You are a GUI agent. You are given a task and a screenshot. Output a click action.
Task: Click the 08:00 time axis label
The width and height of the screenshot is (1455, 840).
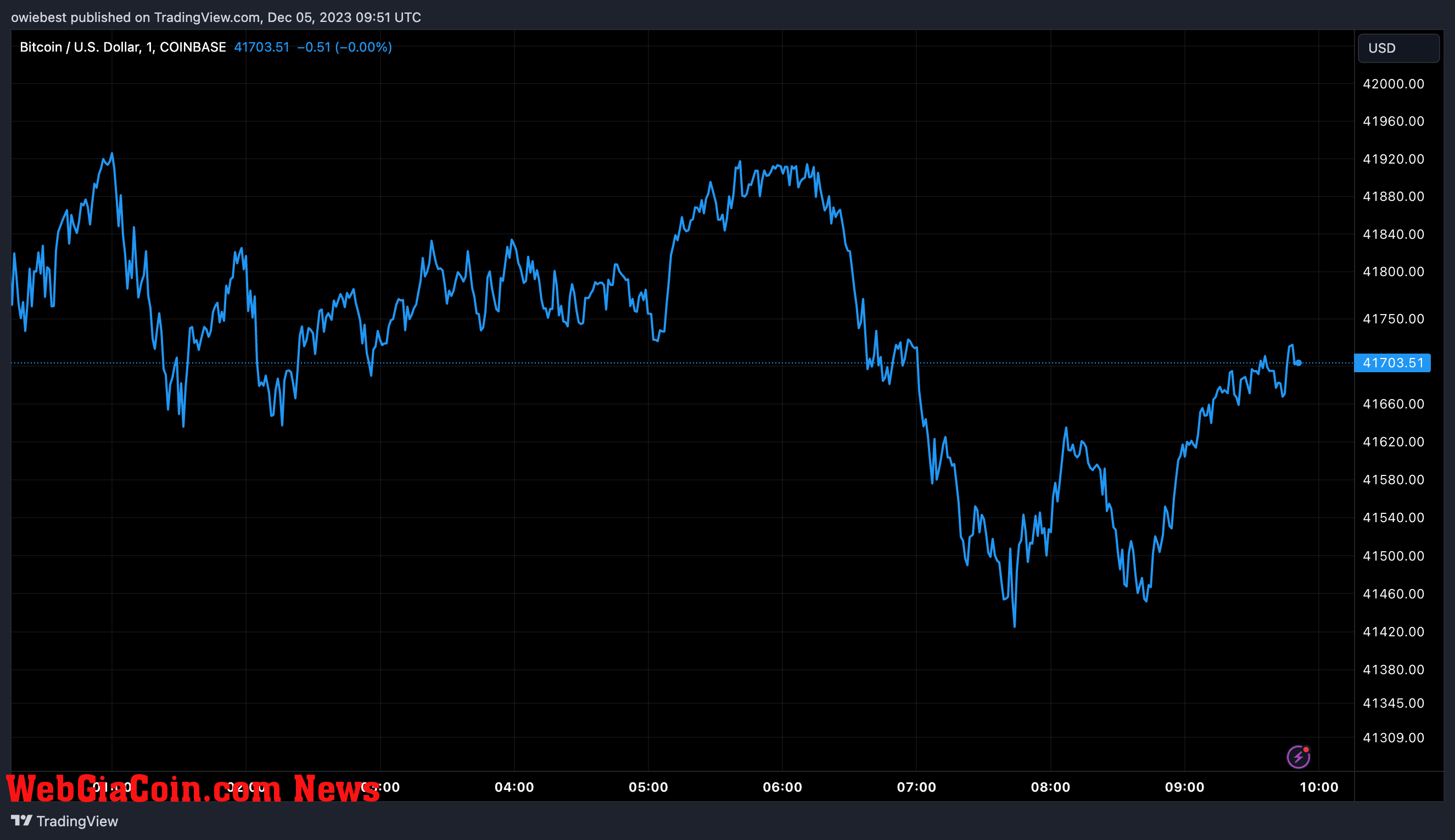pos(1050,787)
